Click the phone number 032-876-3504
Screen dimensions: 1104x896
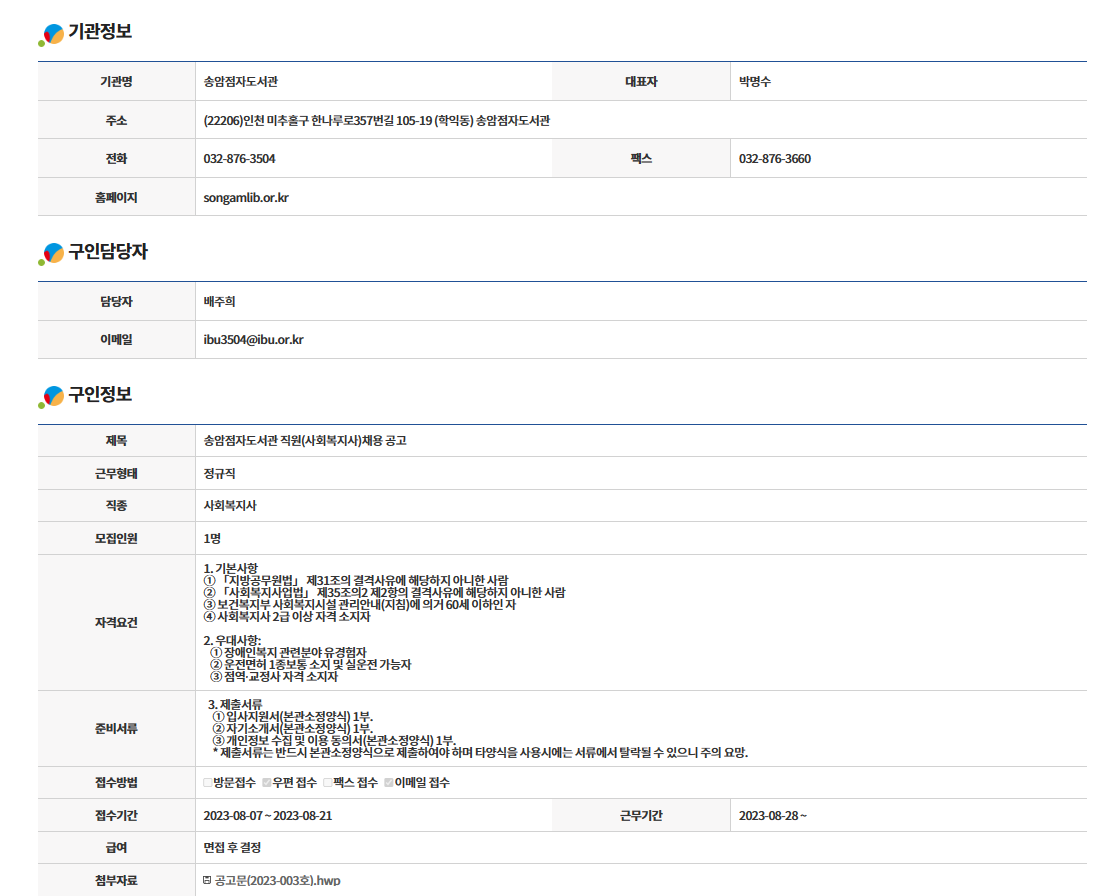click(x=239, y=159)
